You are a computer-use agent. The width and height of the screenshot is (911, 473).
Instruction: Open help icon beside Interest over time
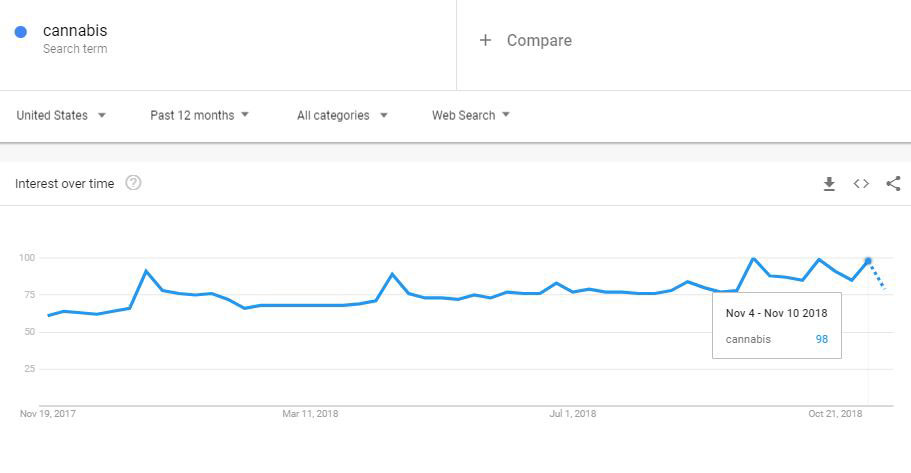(x=133, y=183)
